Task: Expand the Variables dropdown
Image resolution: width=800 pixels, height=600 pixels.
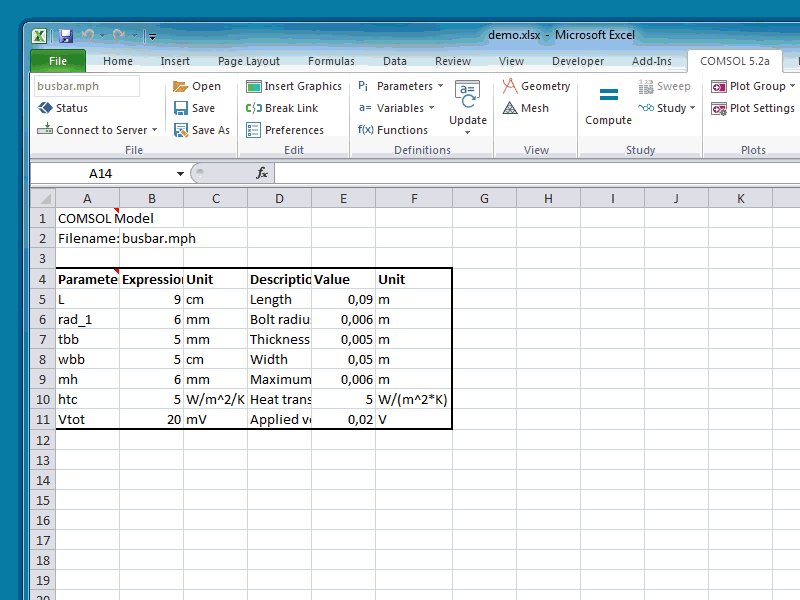Action: tap(431, 108)
